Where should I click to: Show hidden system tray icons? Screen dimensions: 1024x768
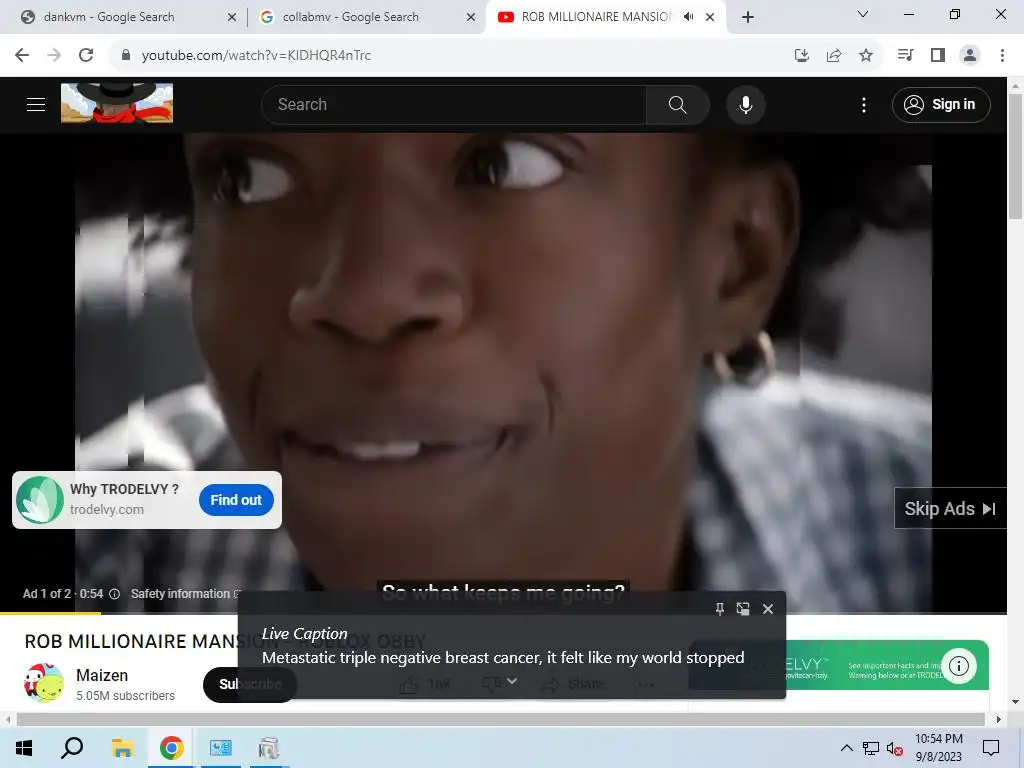pyautogui.click(x=846, y=748)
